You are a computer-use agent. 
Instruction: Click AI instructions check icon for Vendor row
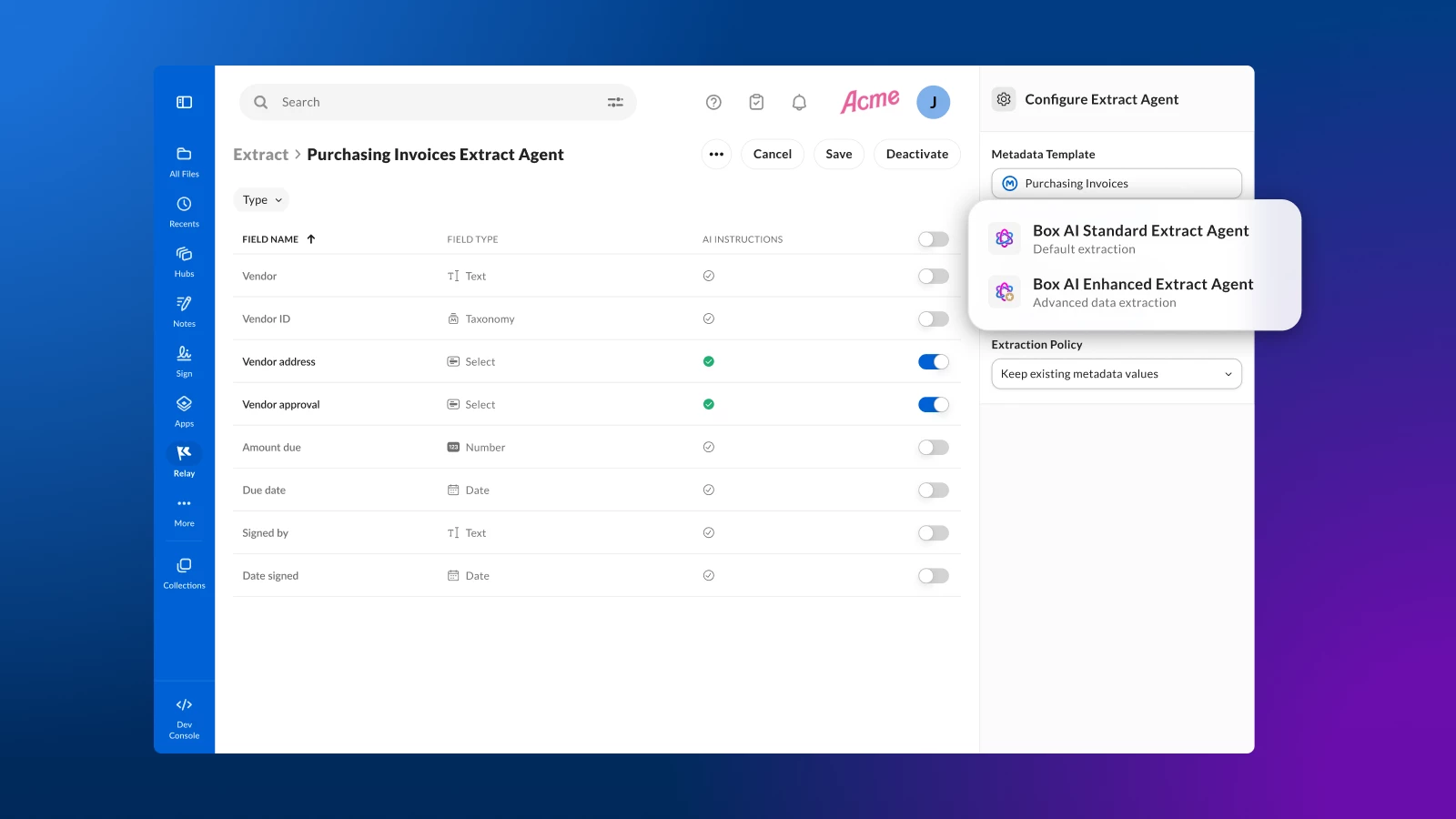pyautogui.click(x=709, y=276)
